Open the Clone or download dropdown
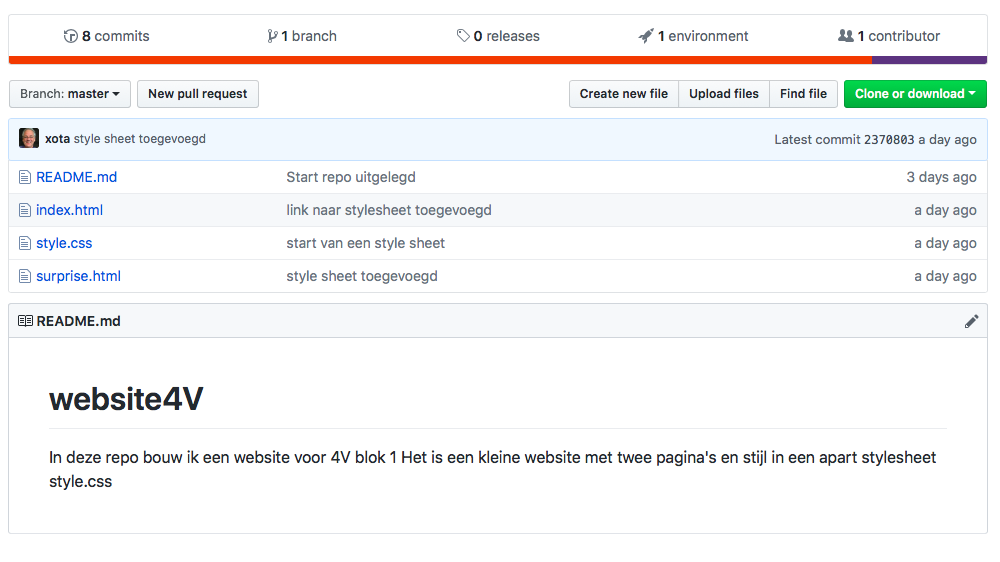Screen dimensions: 1000x562 click(915, 94)
